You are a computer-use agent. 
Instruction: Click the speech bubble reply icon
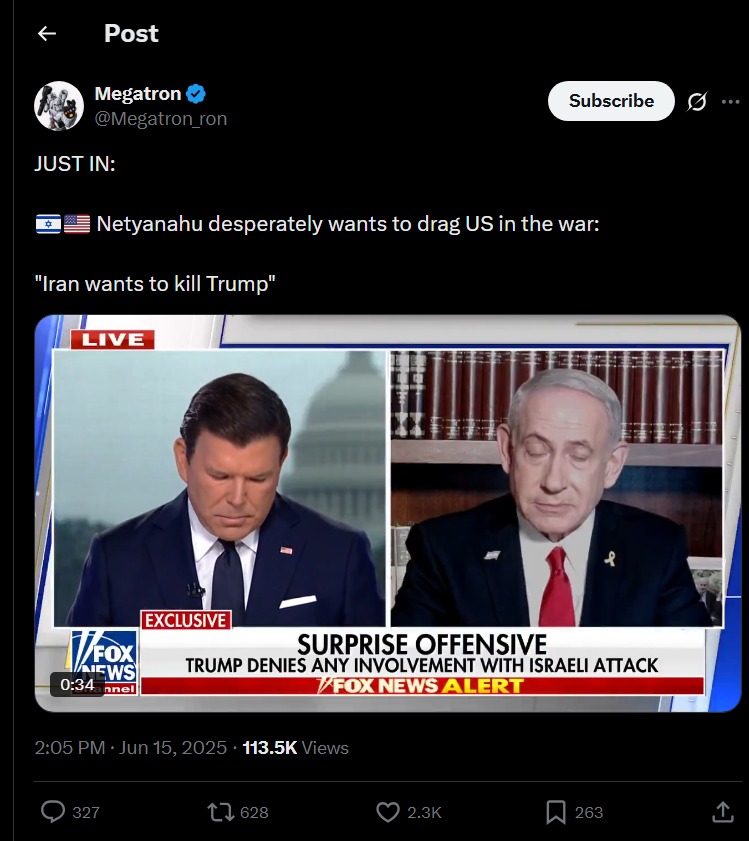coord(53,812)
